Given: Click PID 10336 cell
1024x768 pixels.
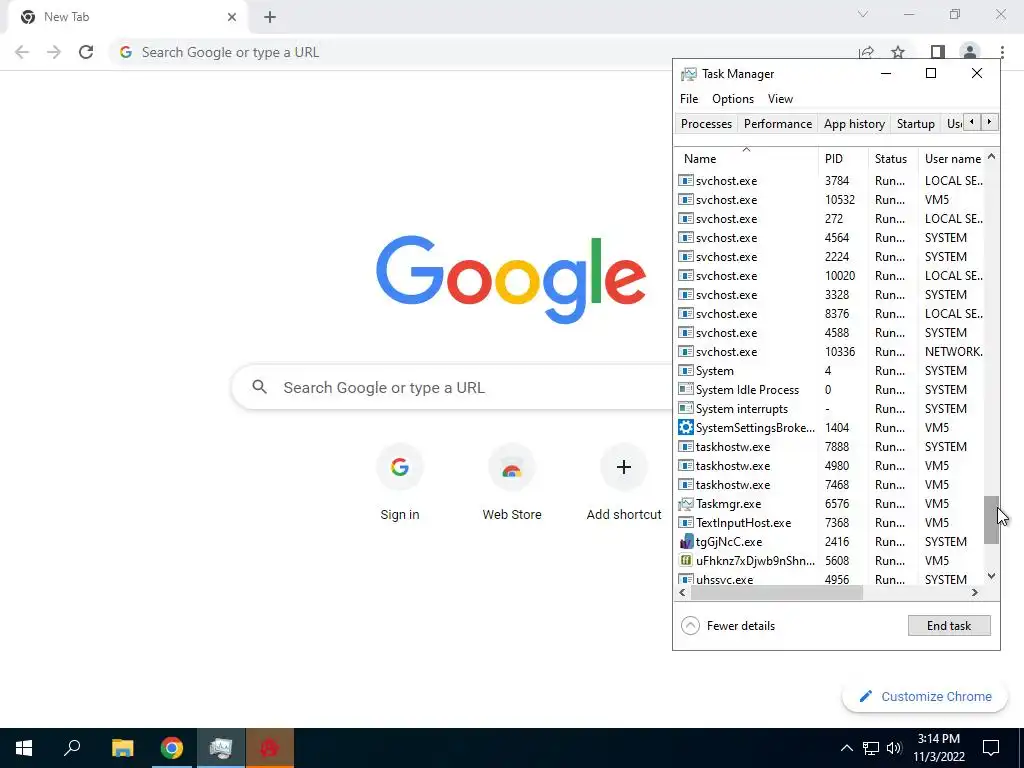Looking at the screenshot, I should [840, 352].
